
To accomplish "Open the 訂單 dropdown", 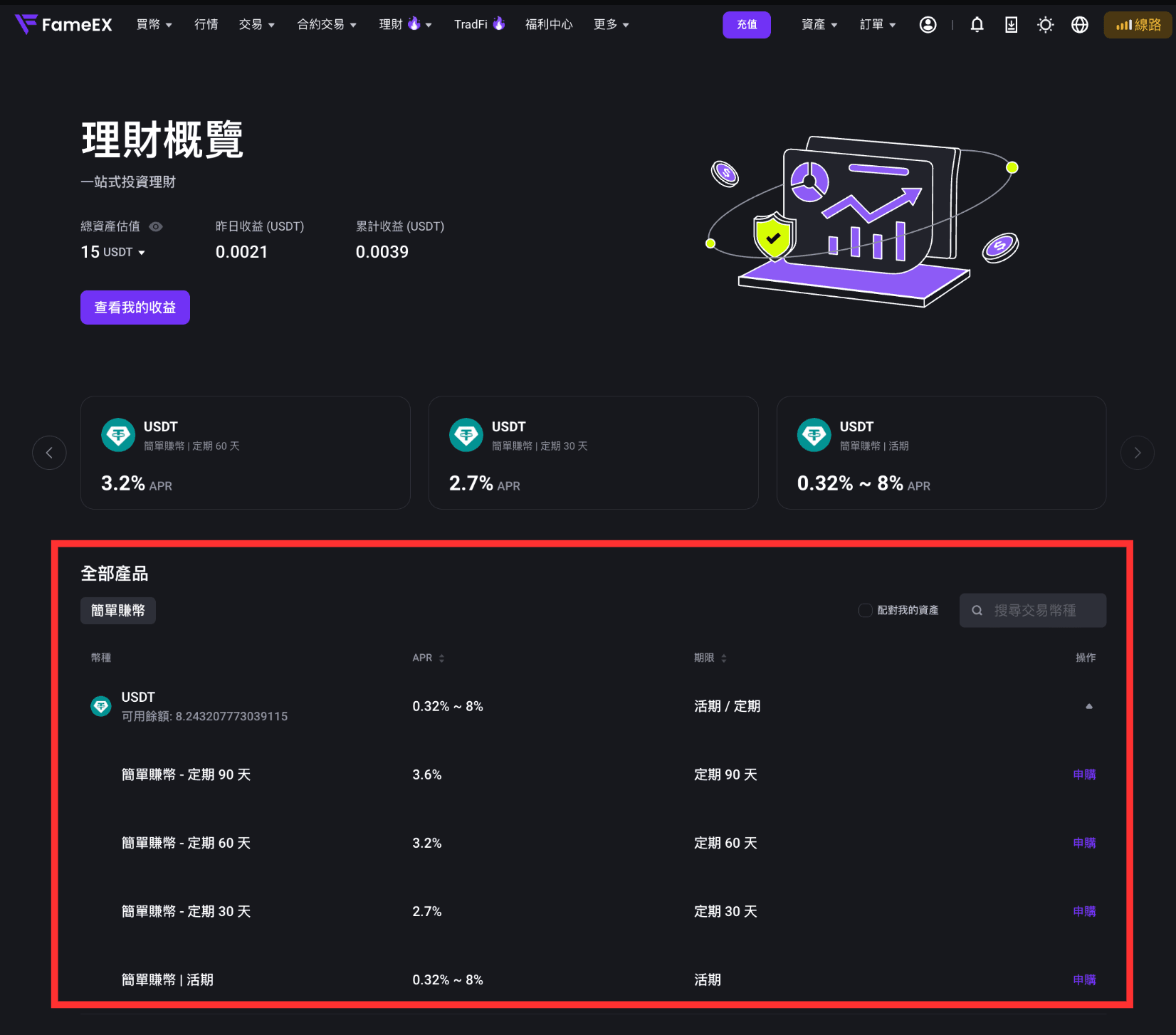I will [x=878, y=25].
